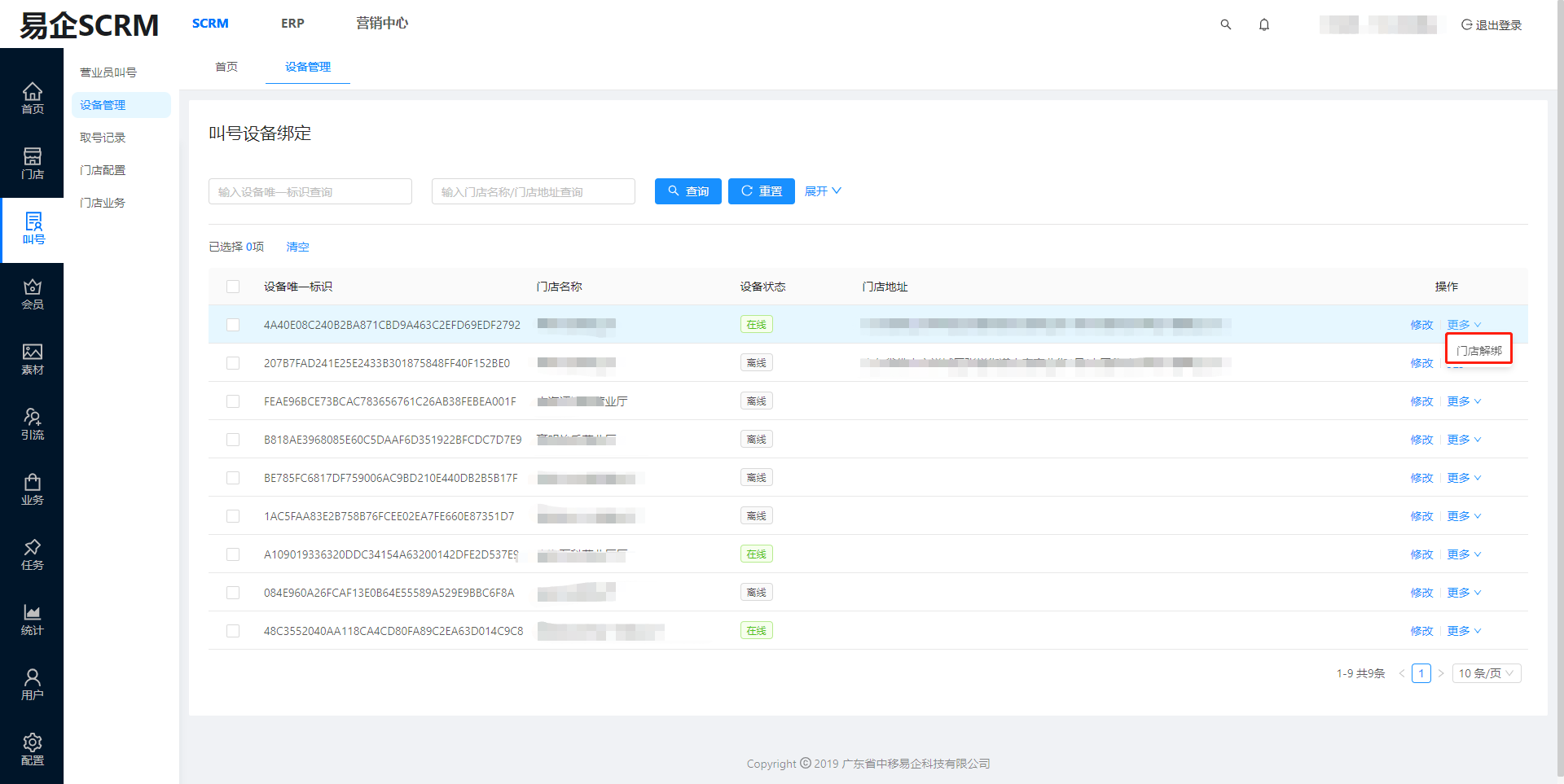This screenshot has width=1564, height=784.
Task: Click the 易企SCRM logo
Action: tap(89, 25)
